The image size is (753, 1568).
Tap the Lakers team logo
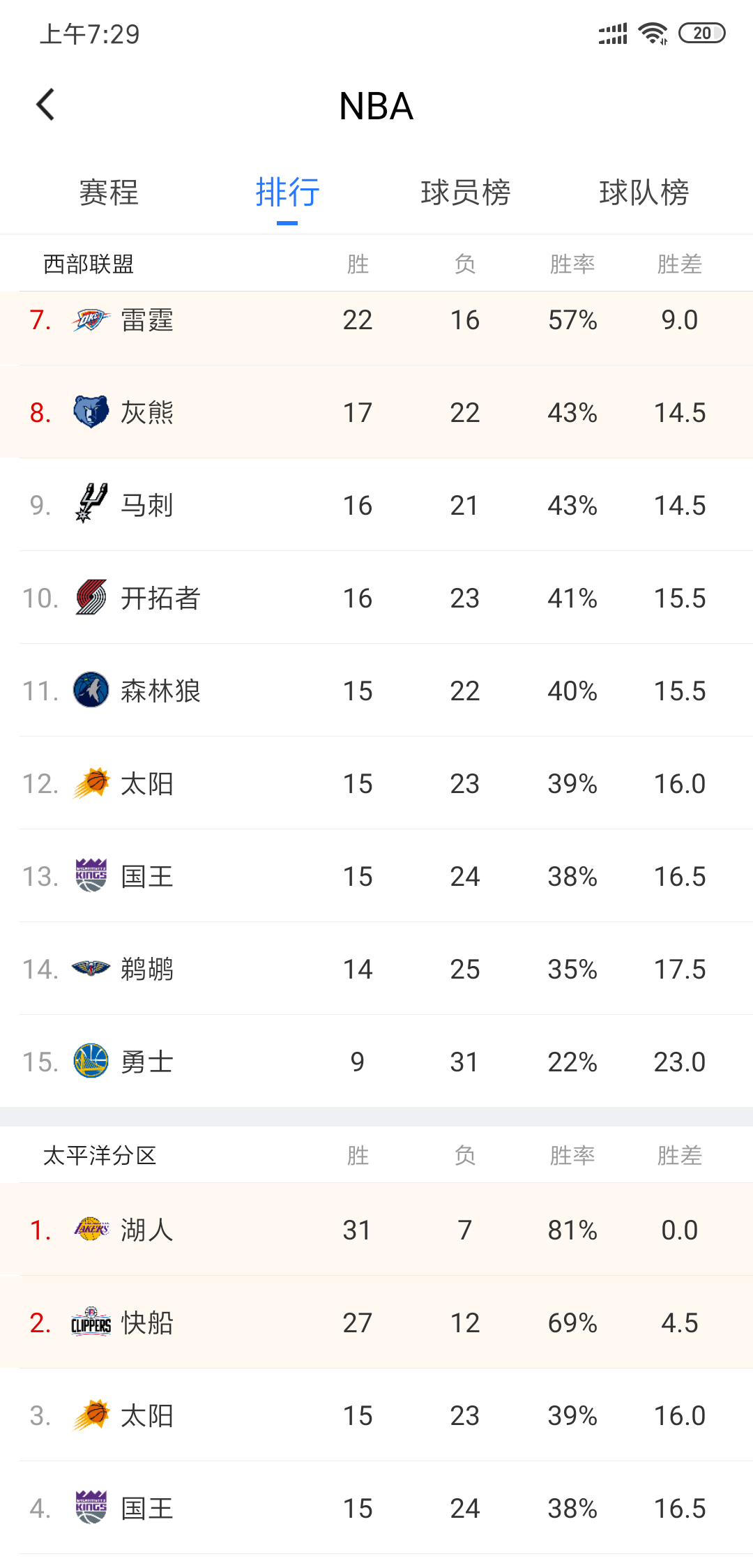pyautogui.click(x=91, y=1230)
